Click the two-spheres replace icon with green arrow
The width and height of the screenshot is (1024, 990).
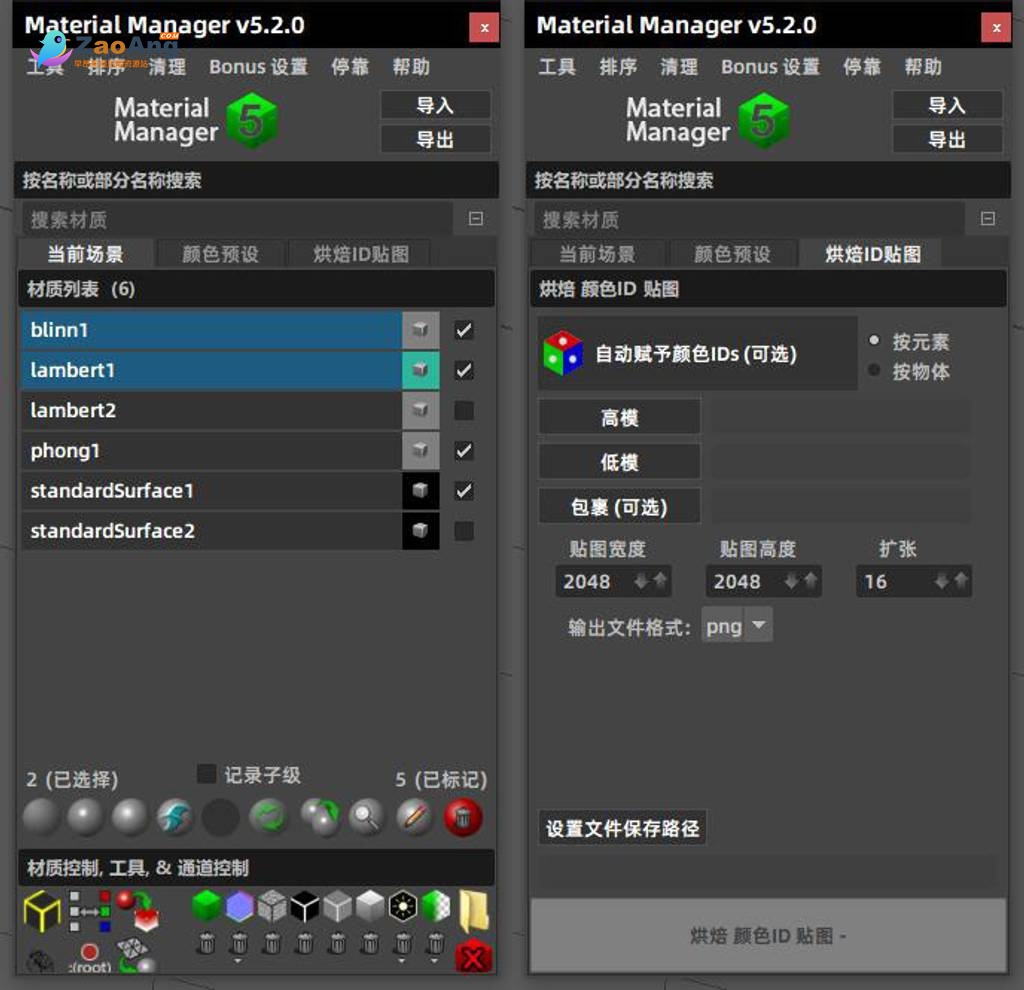coord(320,816)
